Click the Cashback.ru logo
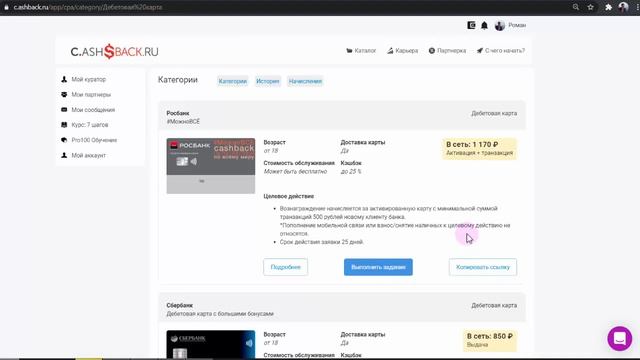640x360 pixels. [114, 51]
